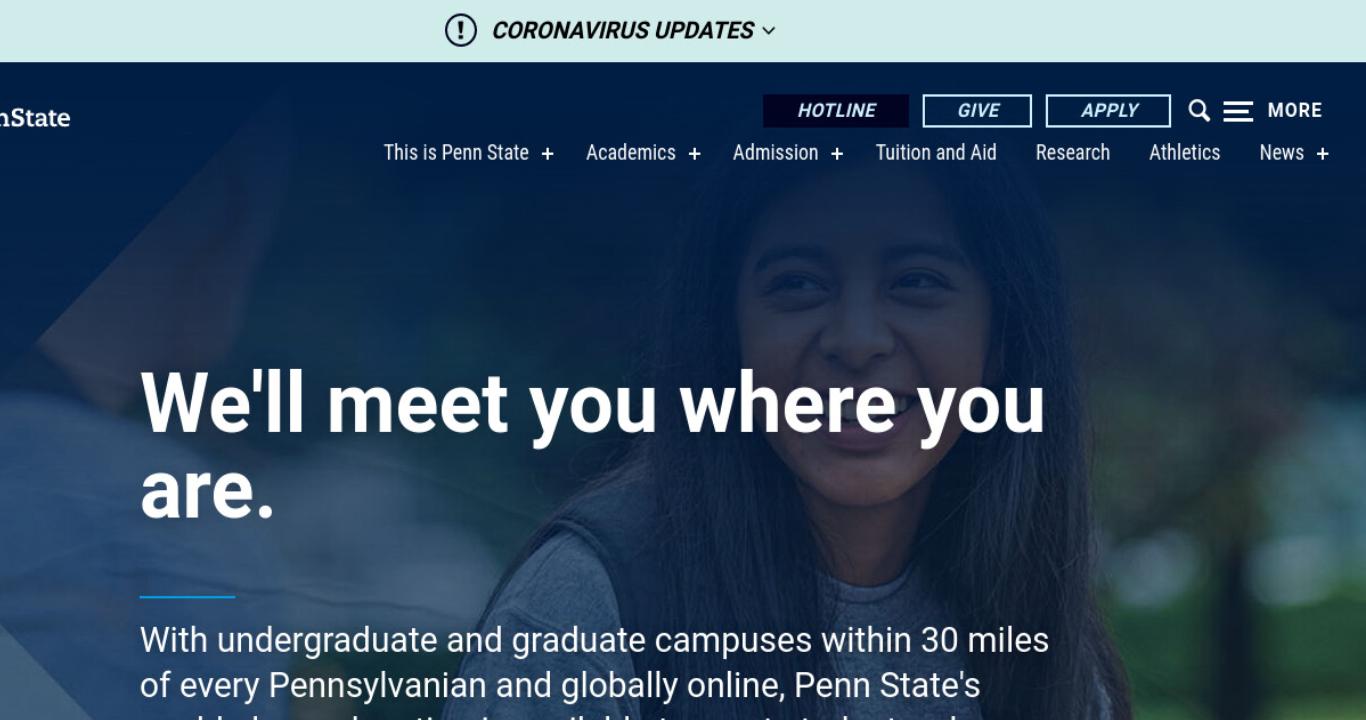Click the MORE label text
This screenshot has width=1366, height=720.
click(1295, 111)
